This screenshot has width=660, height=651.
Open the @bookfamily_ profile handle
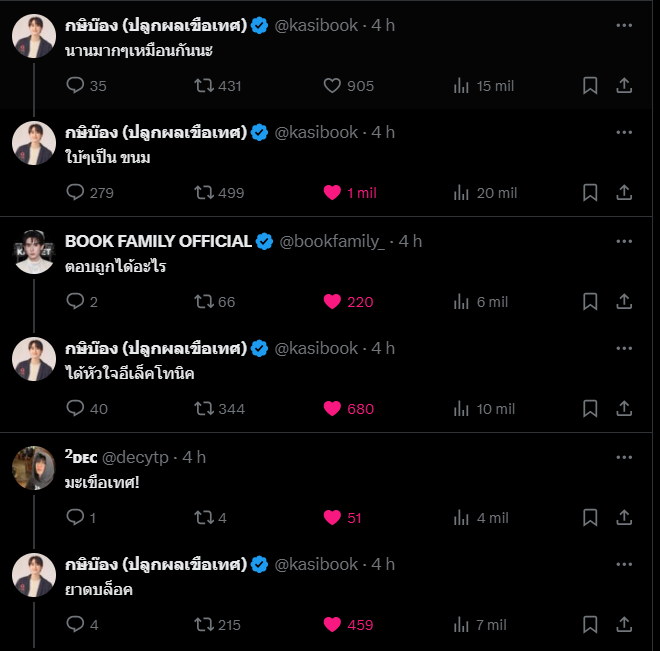tap(332, 242)
